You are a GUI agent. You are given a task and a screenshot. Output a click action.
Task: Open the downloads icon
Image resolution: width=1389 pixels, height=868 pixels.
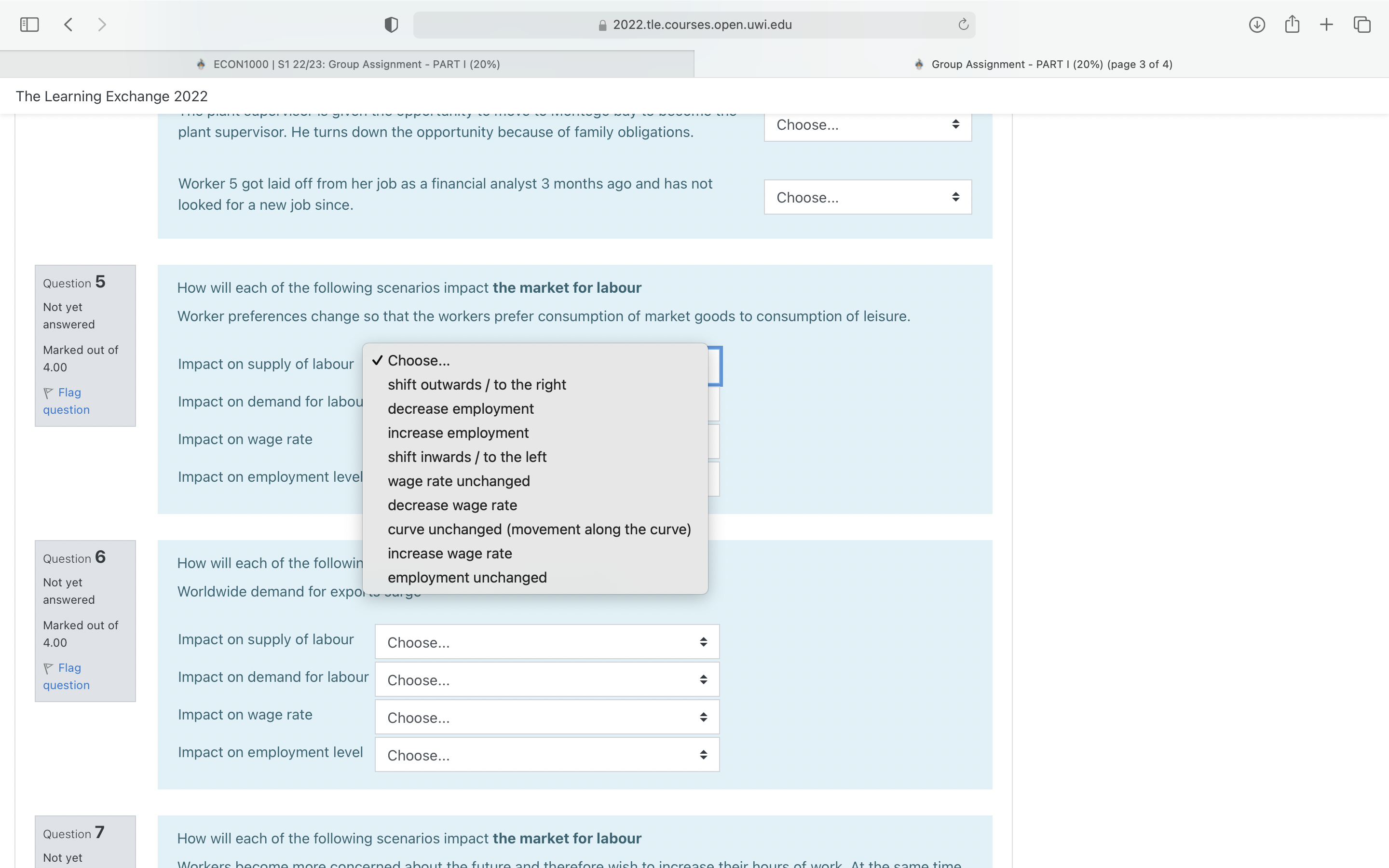[1256, 25]
